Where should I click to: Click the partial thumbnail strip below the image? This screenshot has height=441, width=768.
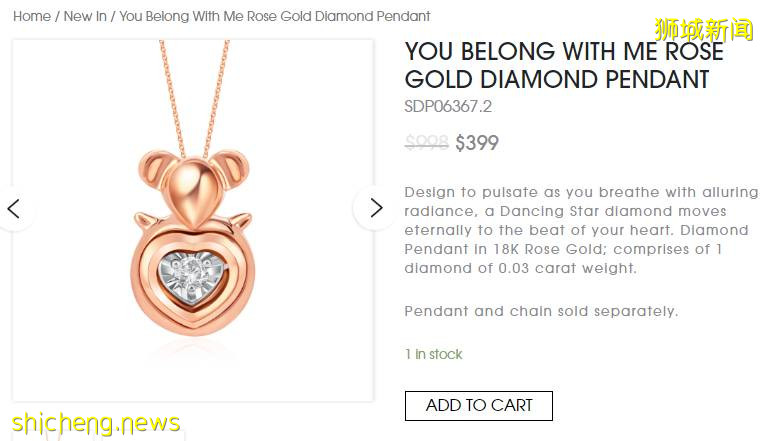(x=100, y=434)
